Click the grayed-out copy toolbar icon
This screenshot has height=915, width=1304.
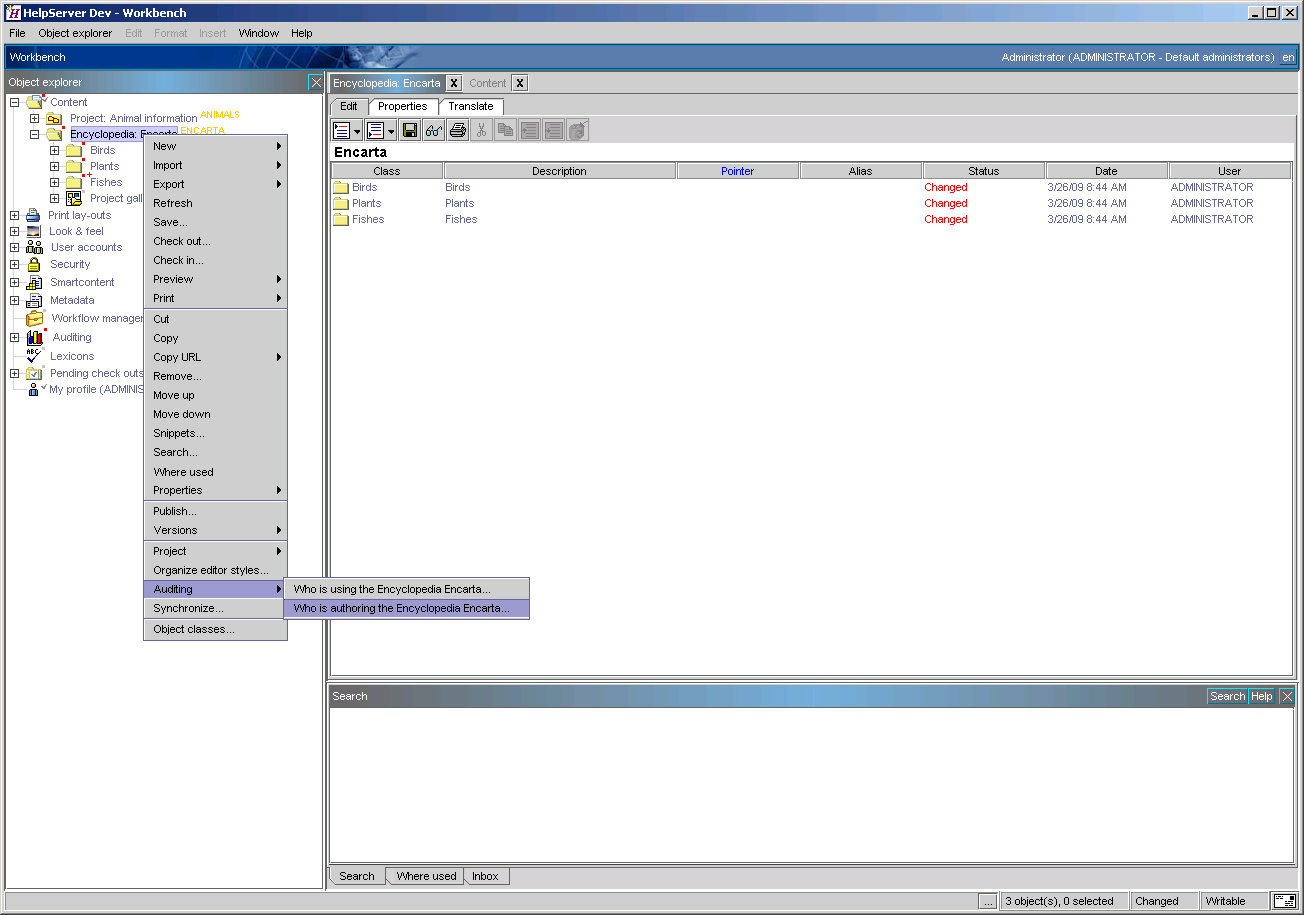[x=506, y=130]
